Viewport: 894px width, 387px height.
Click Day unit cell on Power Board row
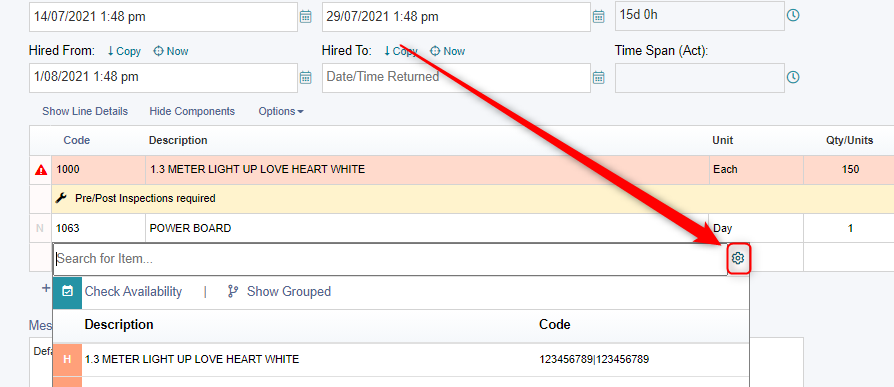(x=756, y=228)
